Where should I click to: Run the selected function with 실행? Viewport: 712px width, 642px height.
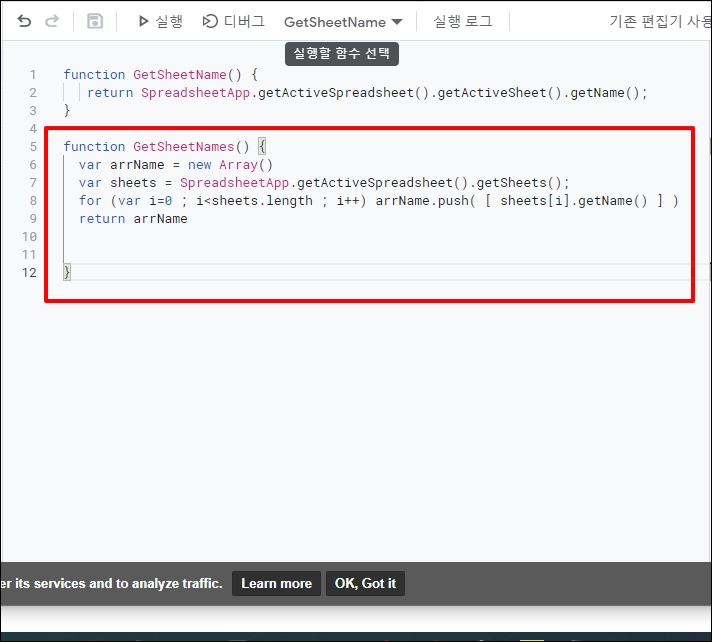click(x=160, y=21)
